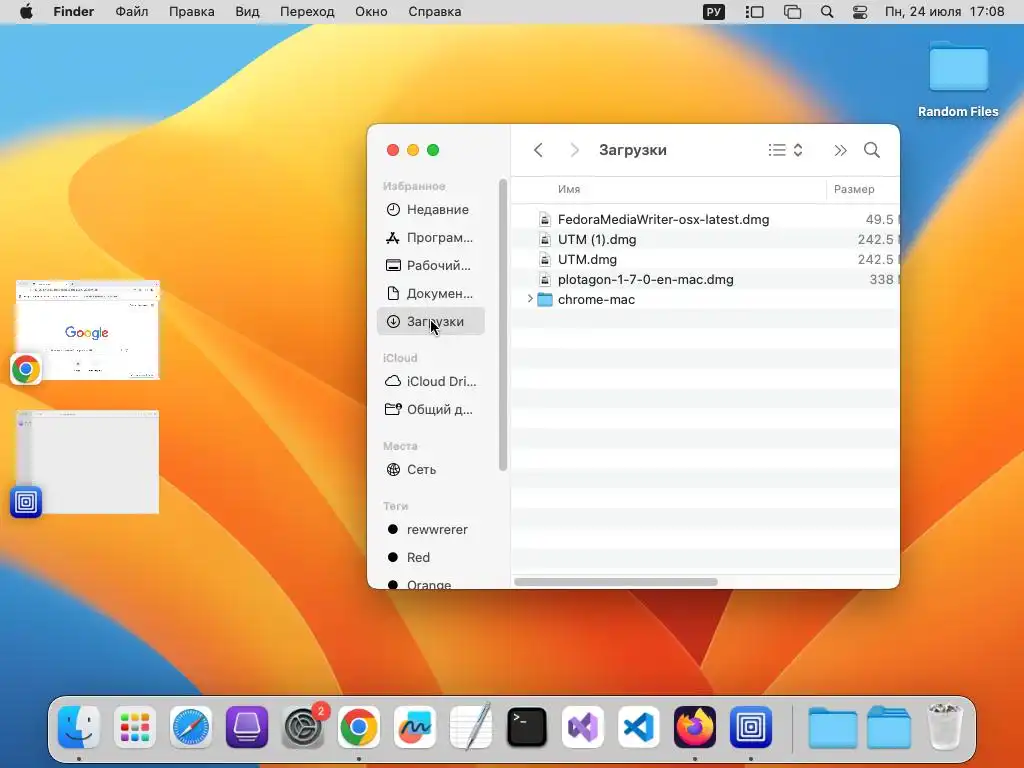Go back in the Finder window
Image resolution: width=1024 pixels, height=768 pixels.
pos(538,150)
